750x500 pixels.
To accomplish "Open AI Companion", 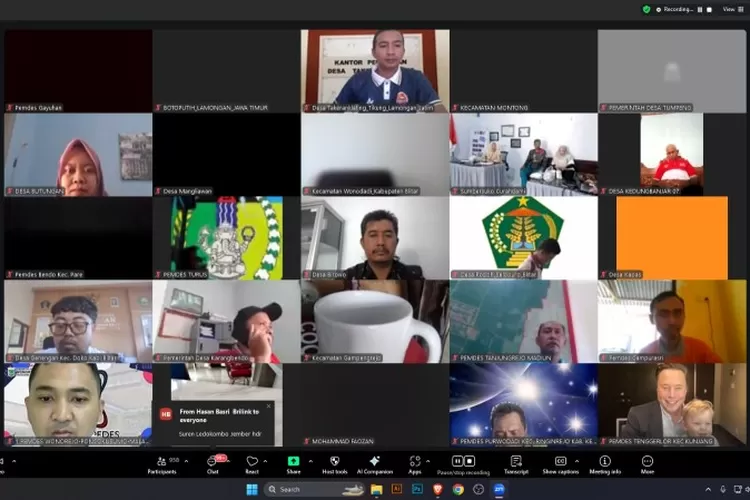I will [x=375, y=465].
